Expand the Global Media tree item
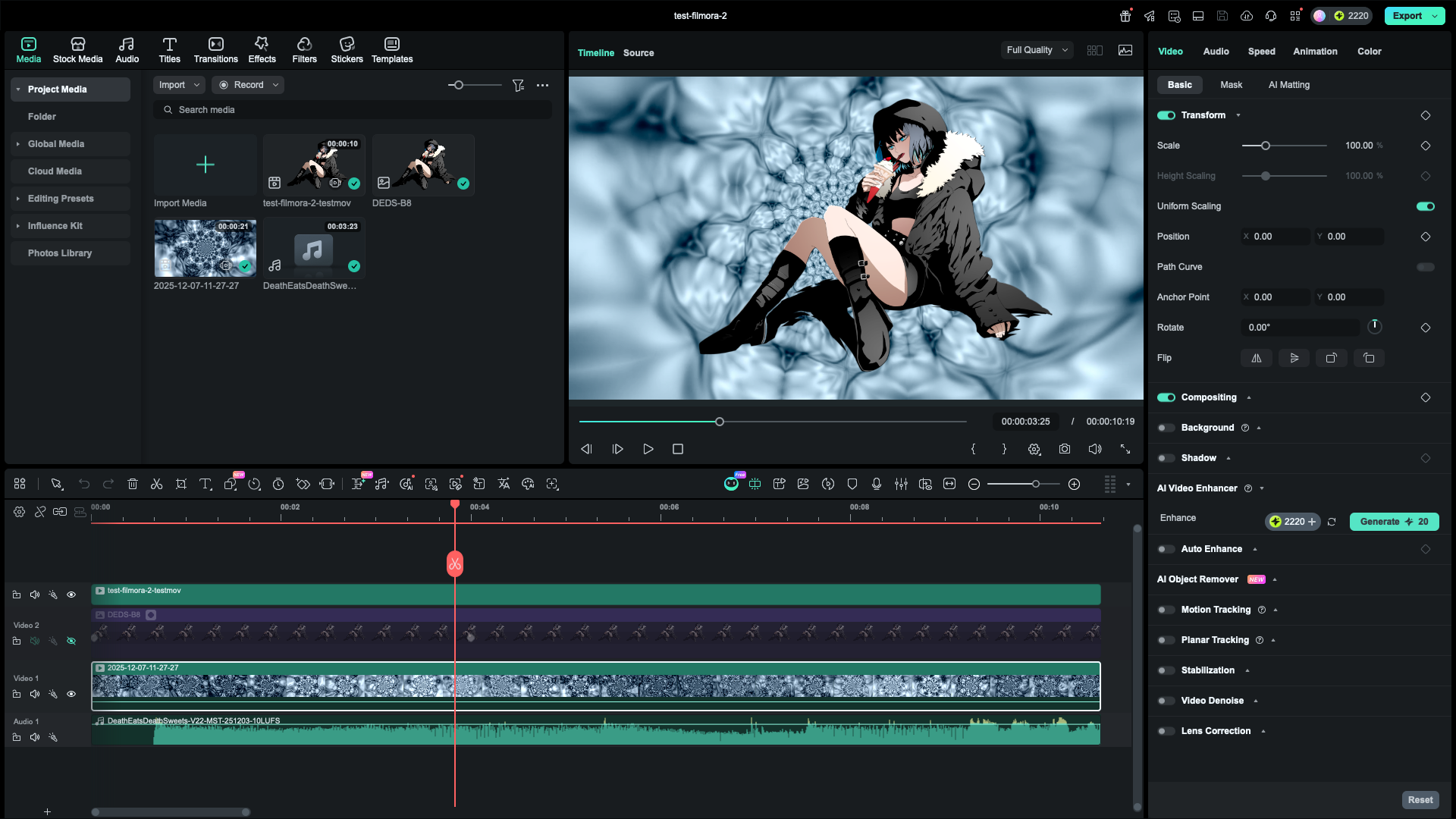 [x=18, y=144]
